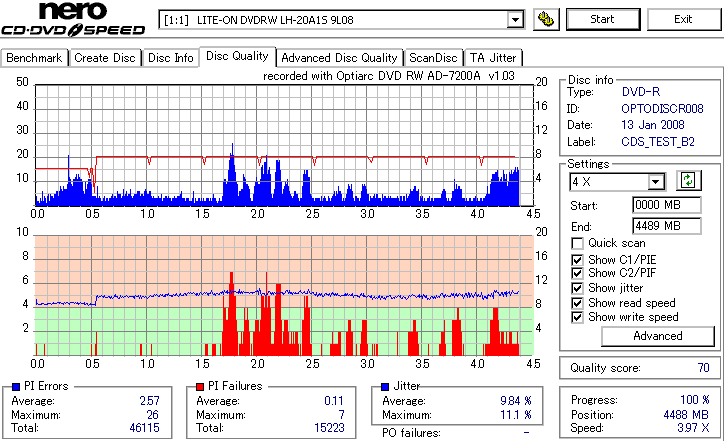Click the blue PI Errors legend square

coord(16,387)
